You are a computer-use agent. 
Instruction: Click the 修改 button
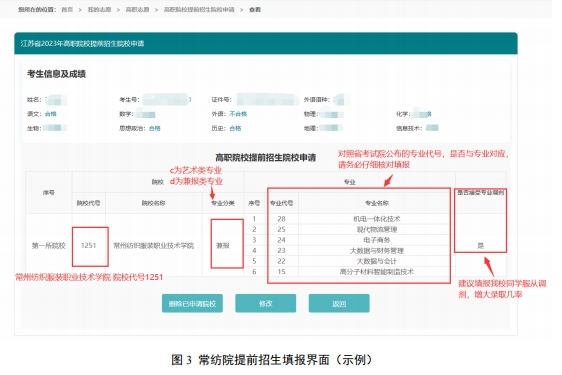pyautogui.click(x=266, y=304)
